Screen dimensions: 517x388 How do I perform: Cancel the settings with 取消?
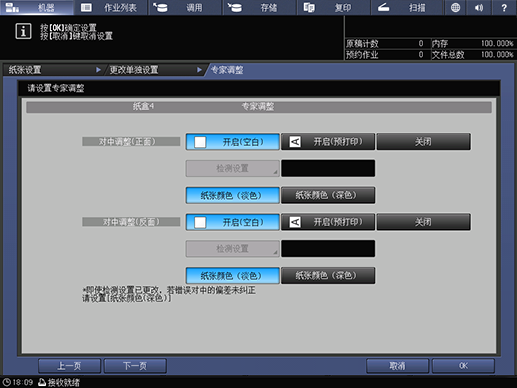click(397, 366)
